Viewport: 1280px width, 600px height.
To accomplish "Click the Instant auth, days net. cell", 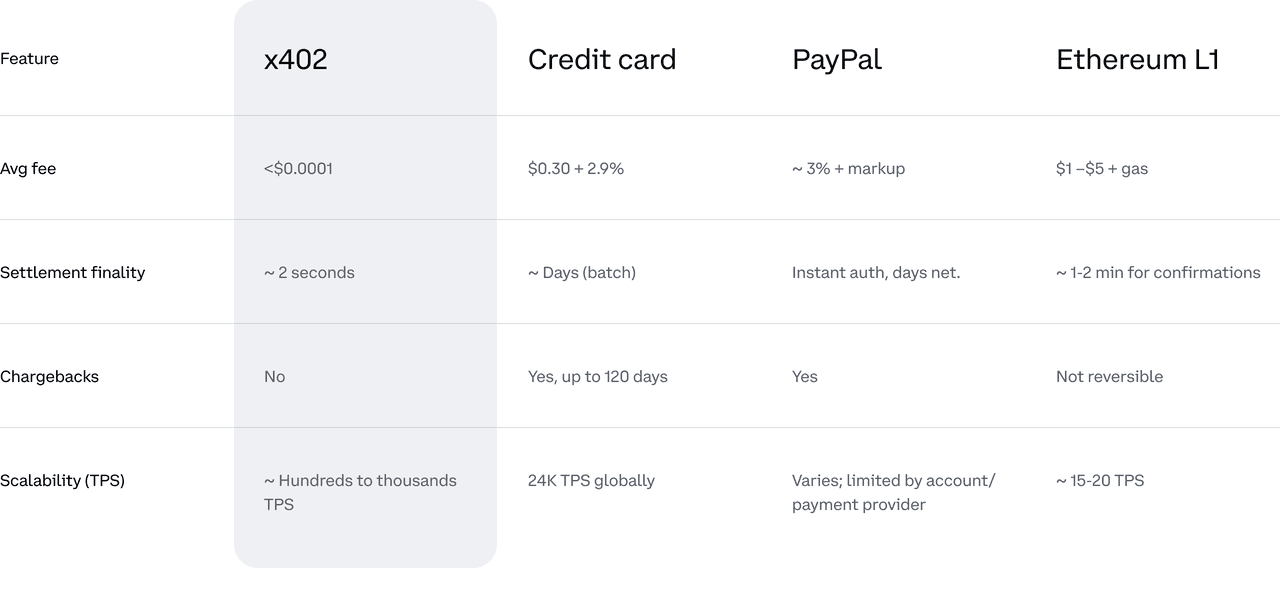I will pyautogui.click(x=876, y=273).
